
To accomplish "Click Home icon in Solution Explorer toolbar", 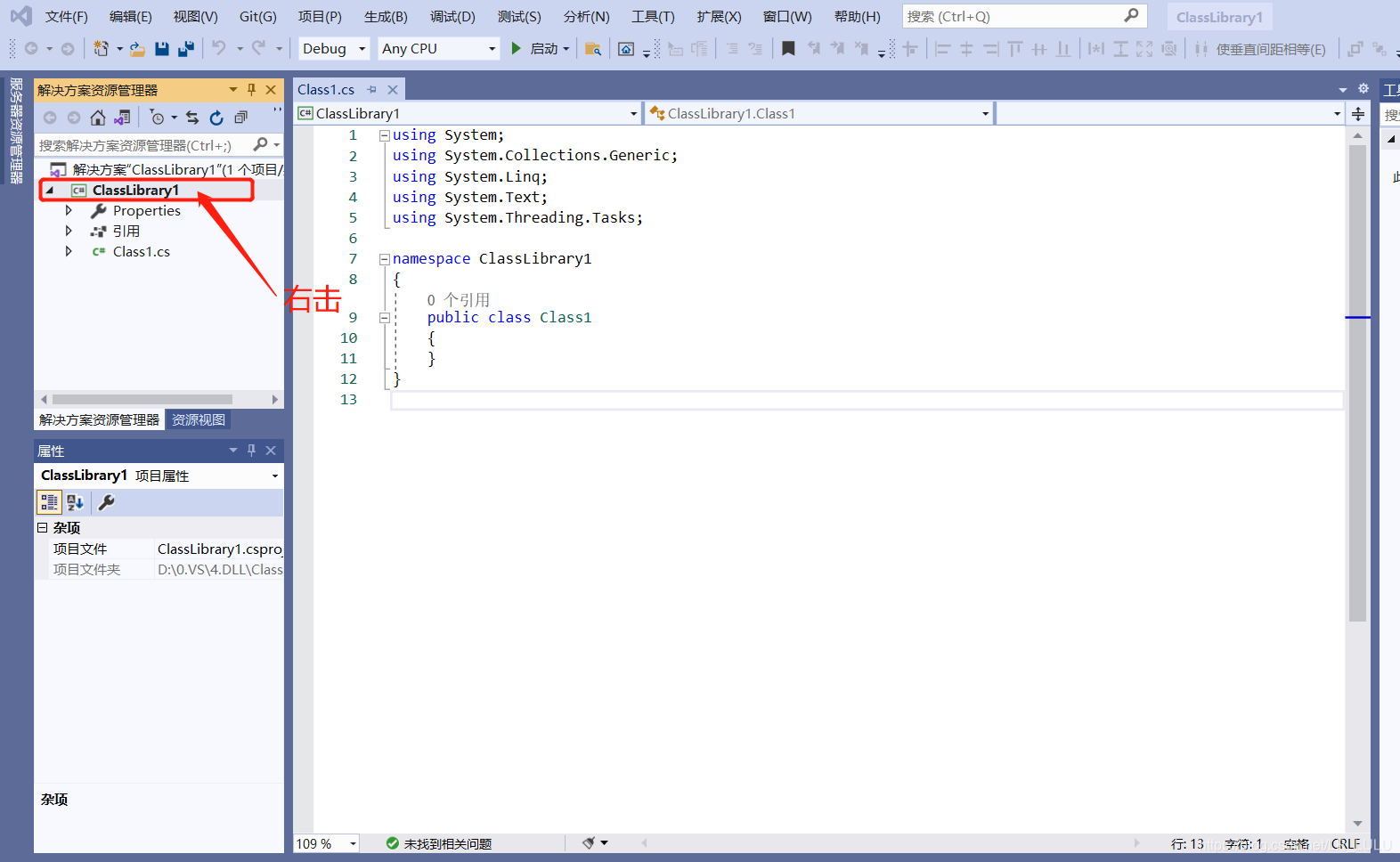I will [98, 118].
